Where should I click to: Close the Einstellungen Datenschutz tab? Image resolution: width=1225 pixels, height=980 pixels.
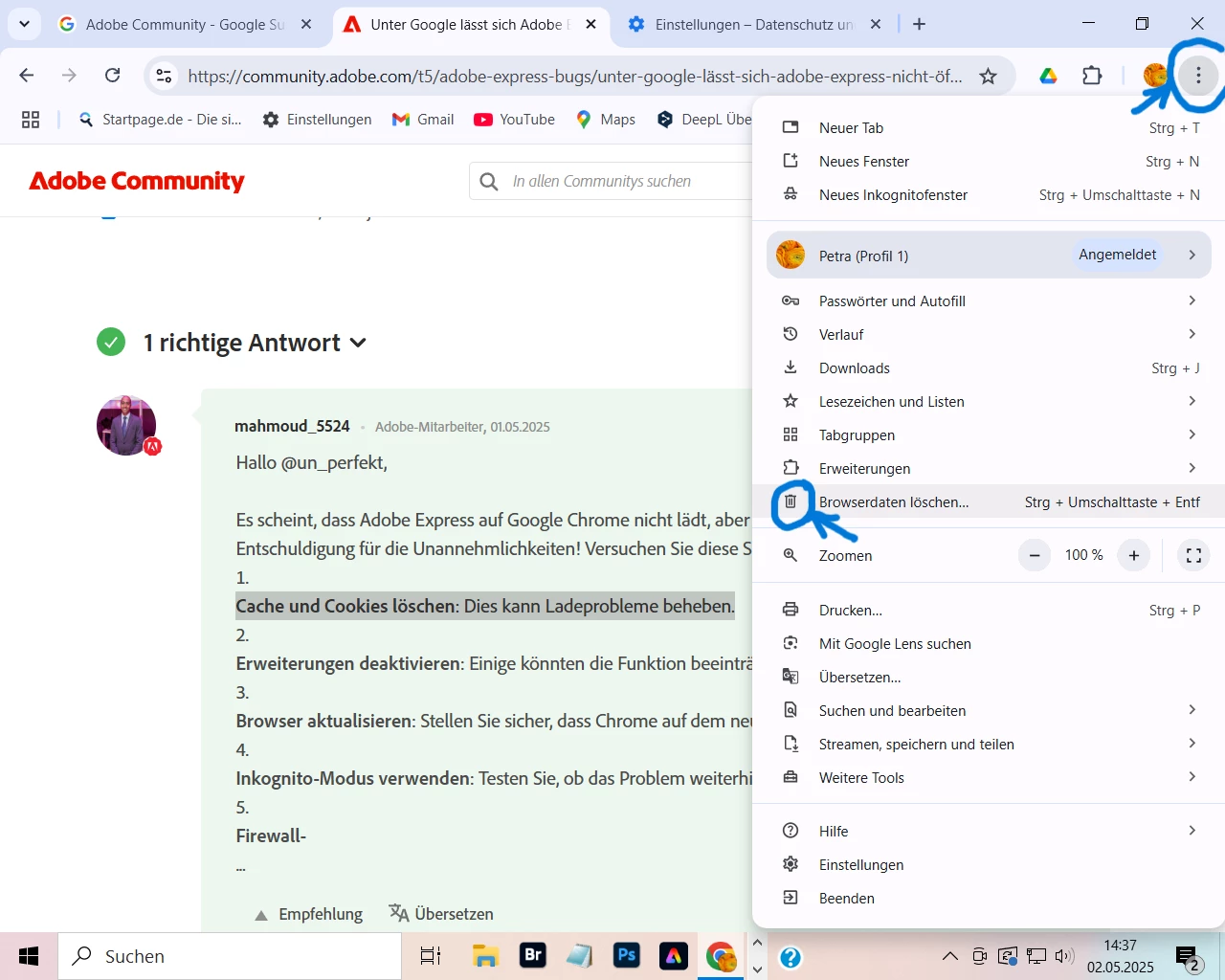pos(876,24)
